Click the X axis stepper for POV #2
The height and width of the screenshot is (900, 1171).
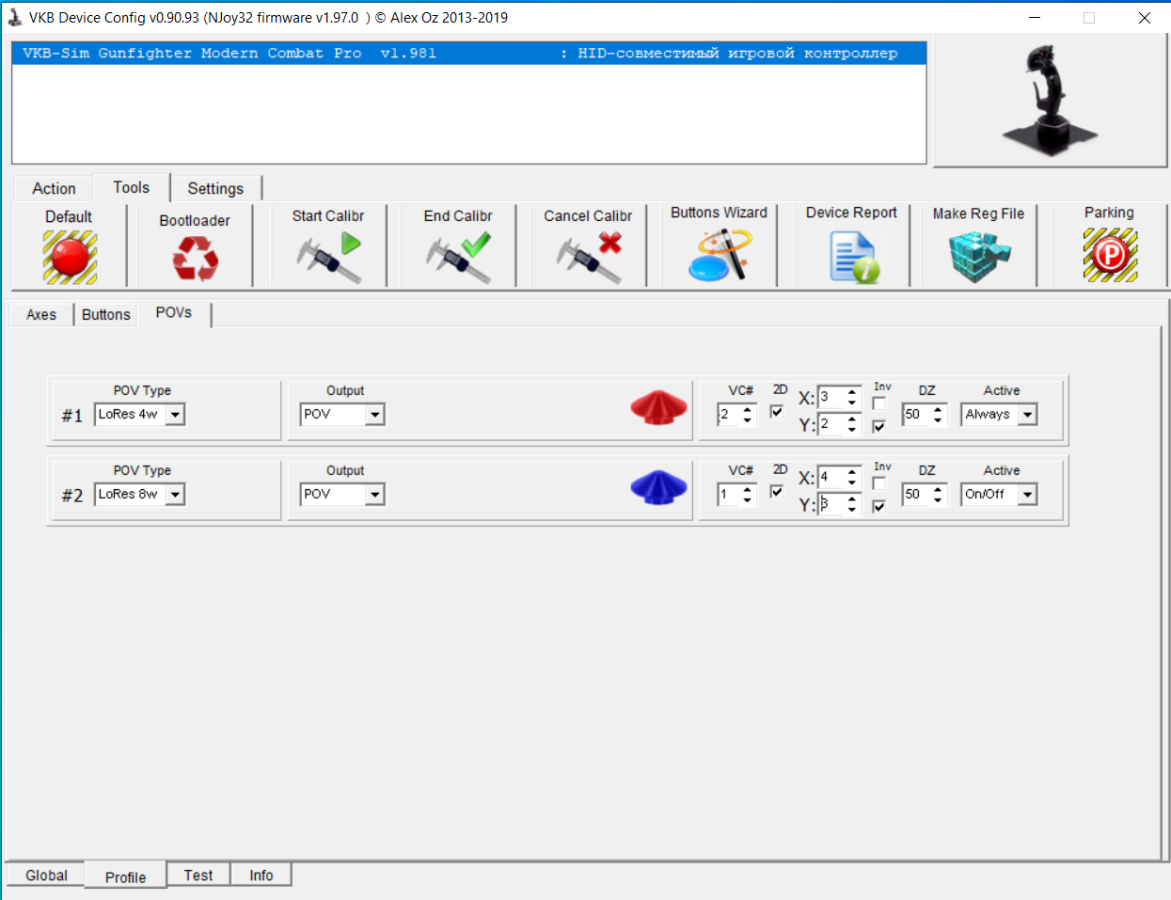[852, 477]
